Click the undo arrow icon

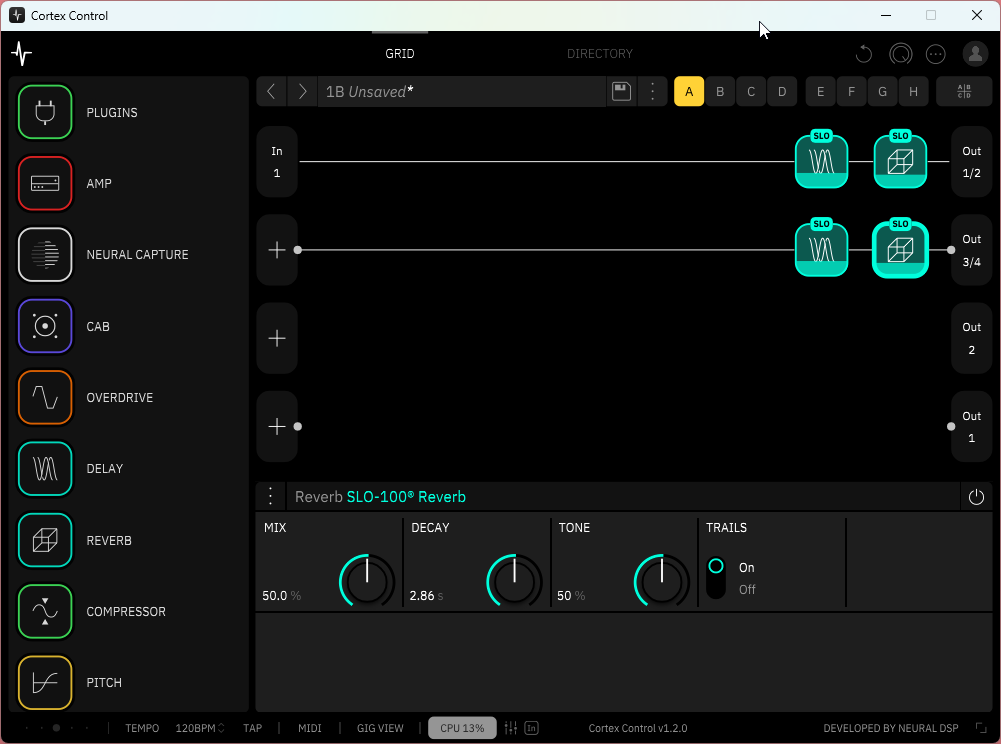[864, 54]
